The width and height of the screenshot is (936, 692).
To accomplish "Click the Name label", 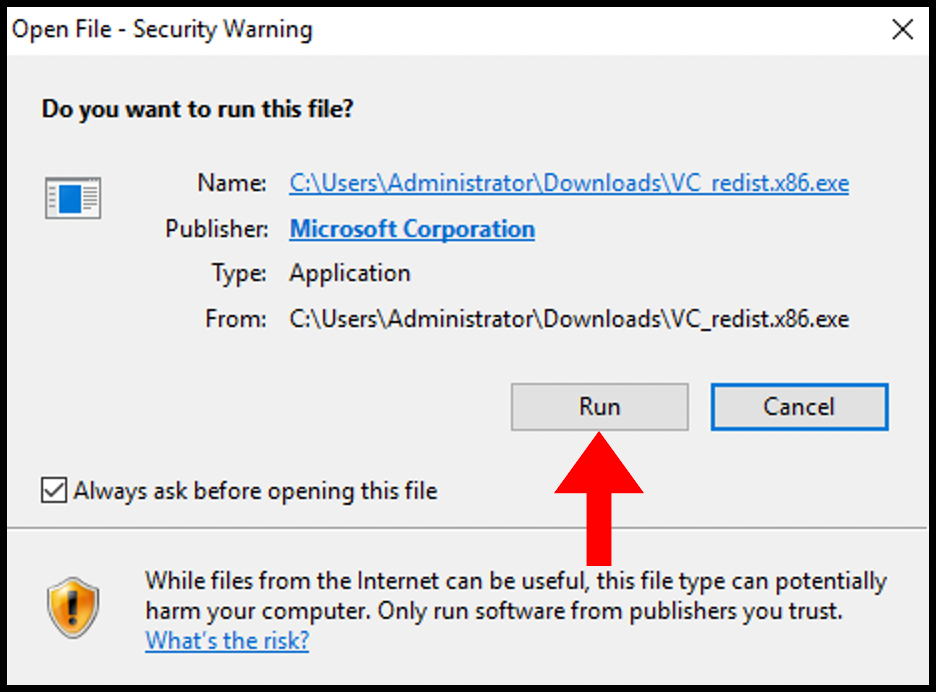I will (x=232, y=183).
